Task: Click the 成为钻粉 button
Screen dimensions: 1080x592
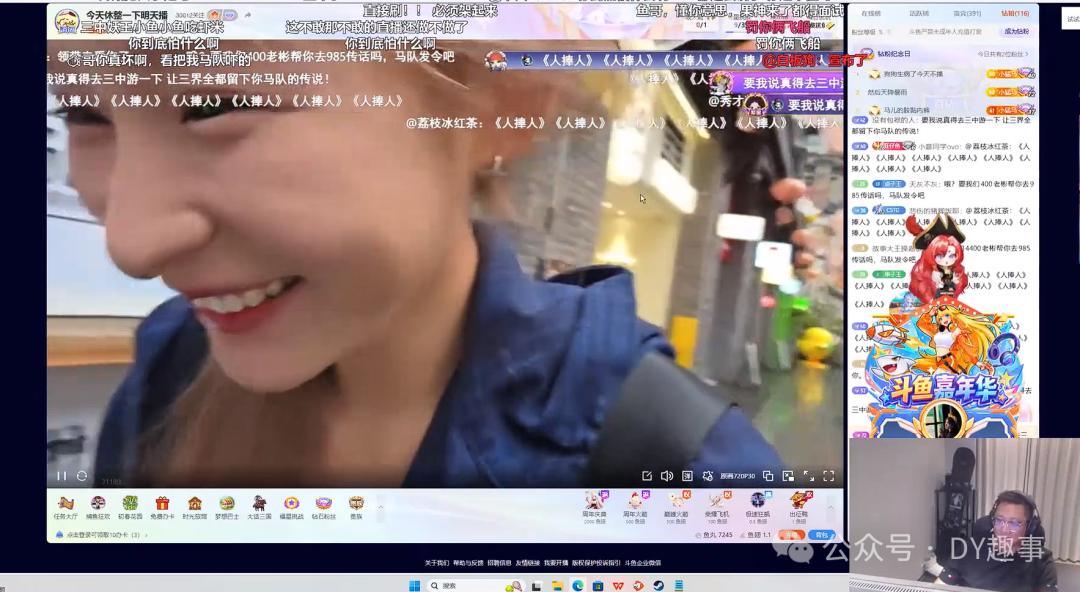Action: click(x=1017, y=32)
